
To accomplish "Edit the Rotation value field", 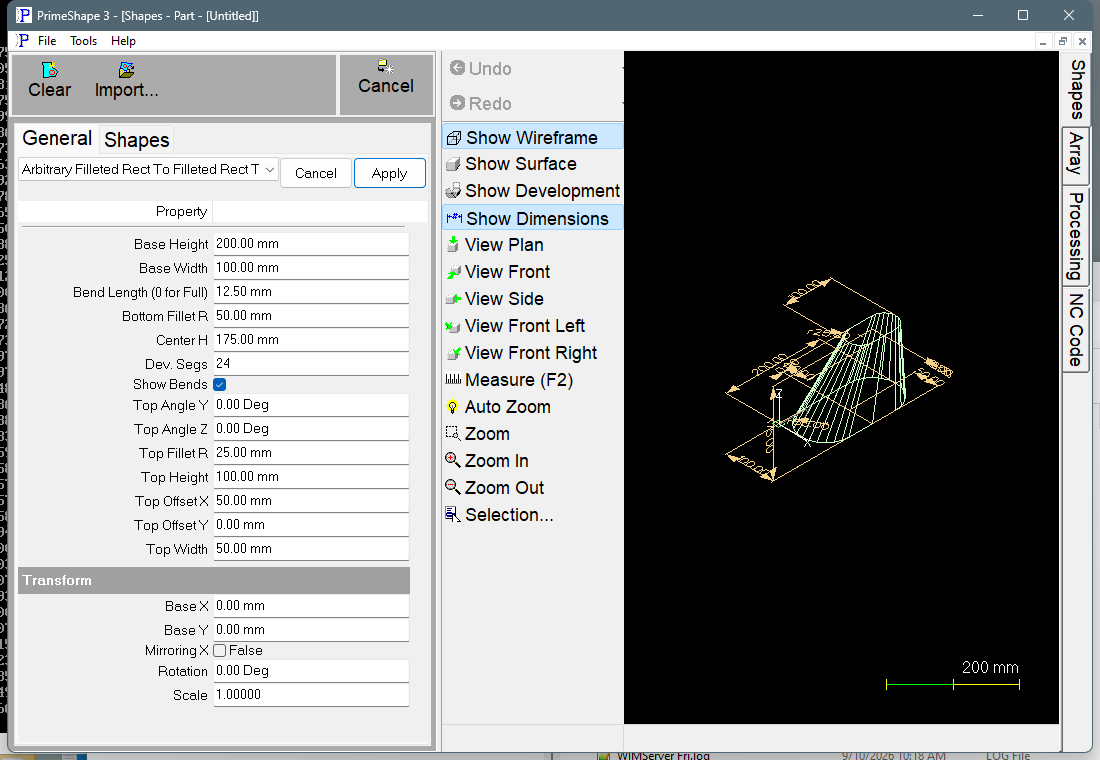I will 311,671.
